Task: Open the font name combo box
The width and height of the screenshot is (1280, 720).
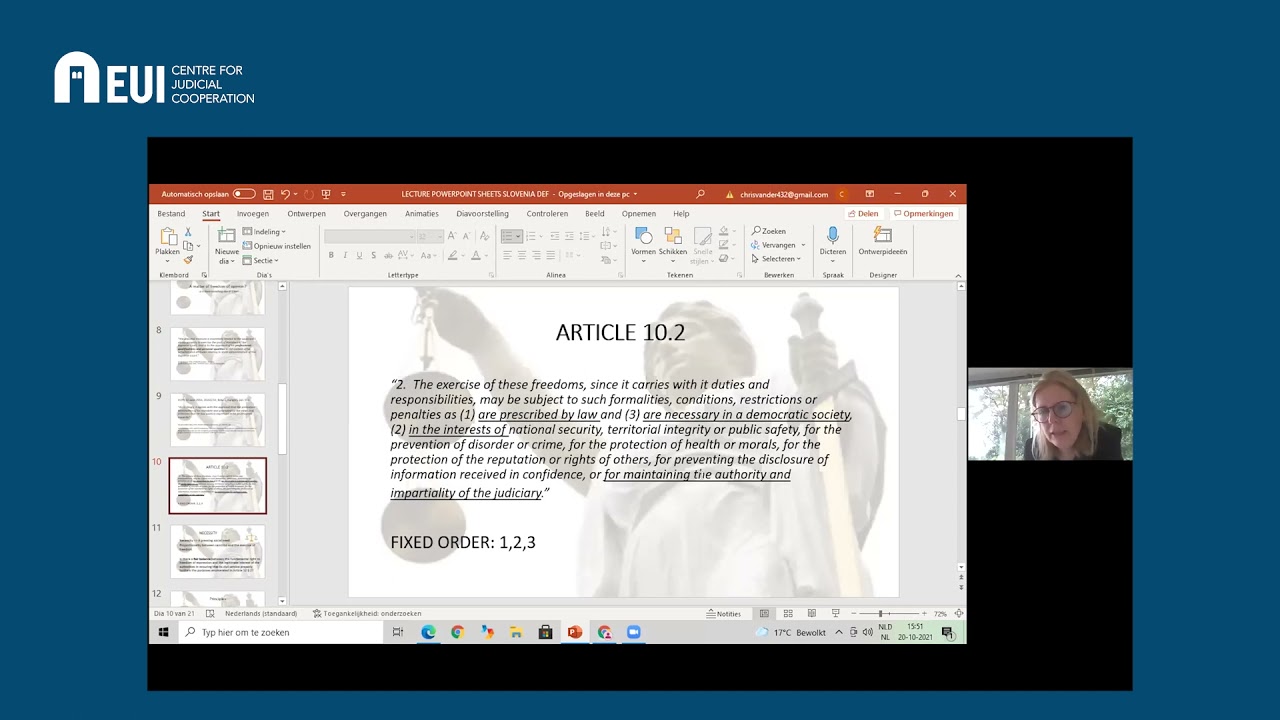Action: coord(369,236)
